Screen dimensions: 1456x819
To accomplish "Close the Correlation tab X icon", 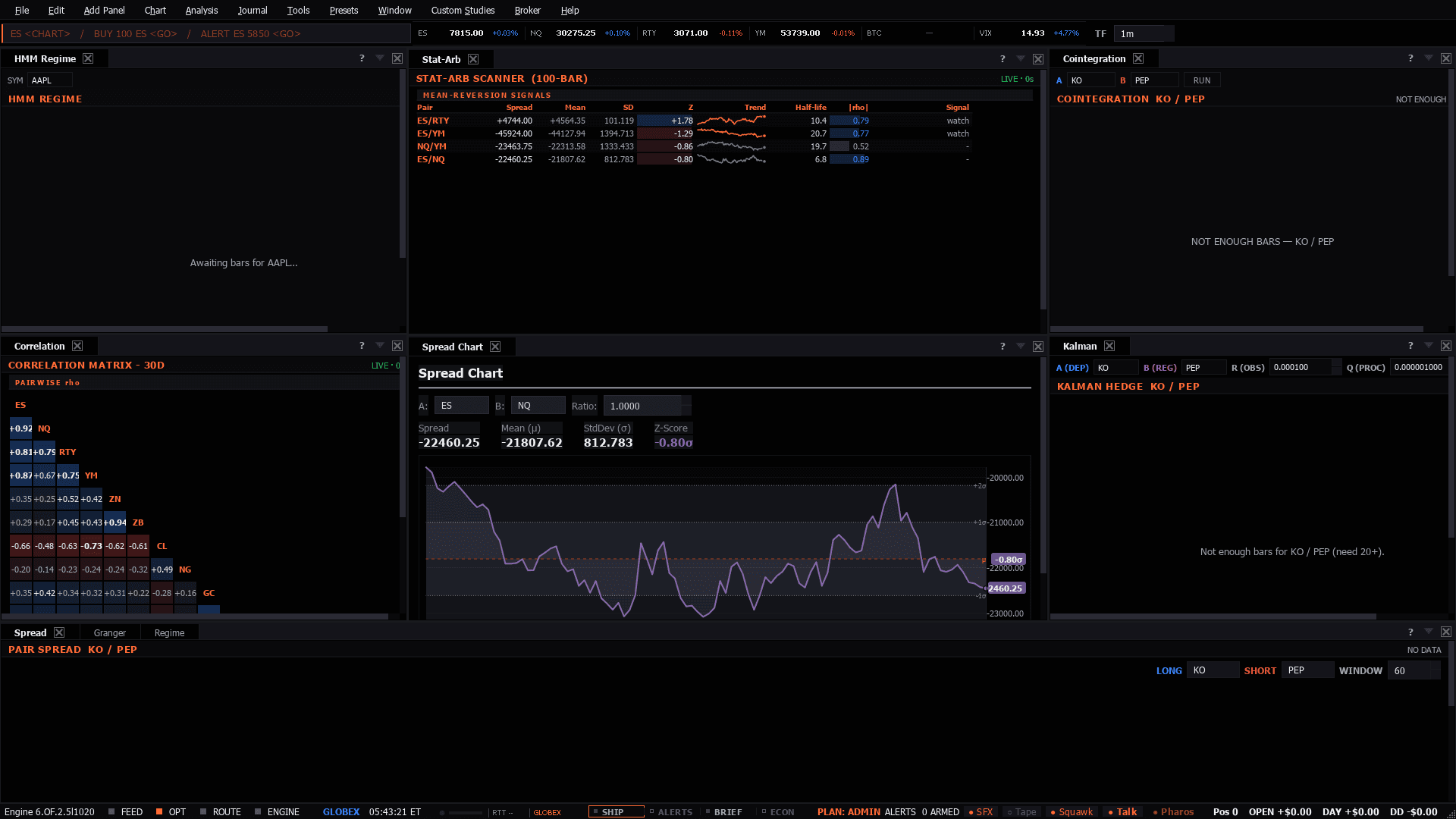I will [x=77, y=346].
